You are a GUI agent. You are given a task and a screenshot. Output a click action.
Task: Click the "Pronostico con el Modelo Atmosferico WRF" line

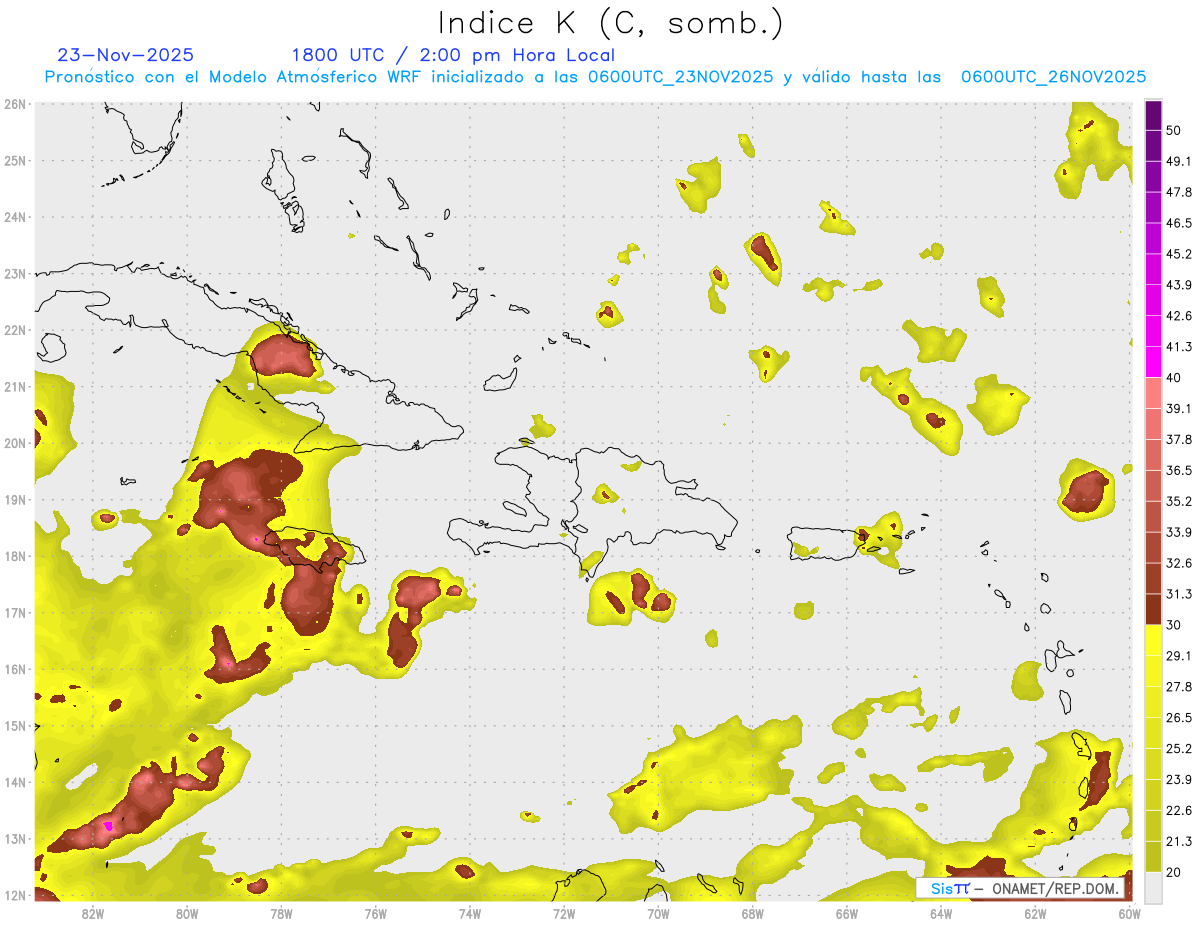pyautogui.click(x=595, y=77)
